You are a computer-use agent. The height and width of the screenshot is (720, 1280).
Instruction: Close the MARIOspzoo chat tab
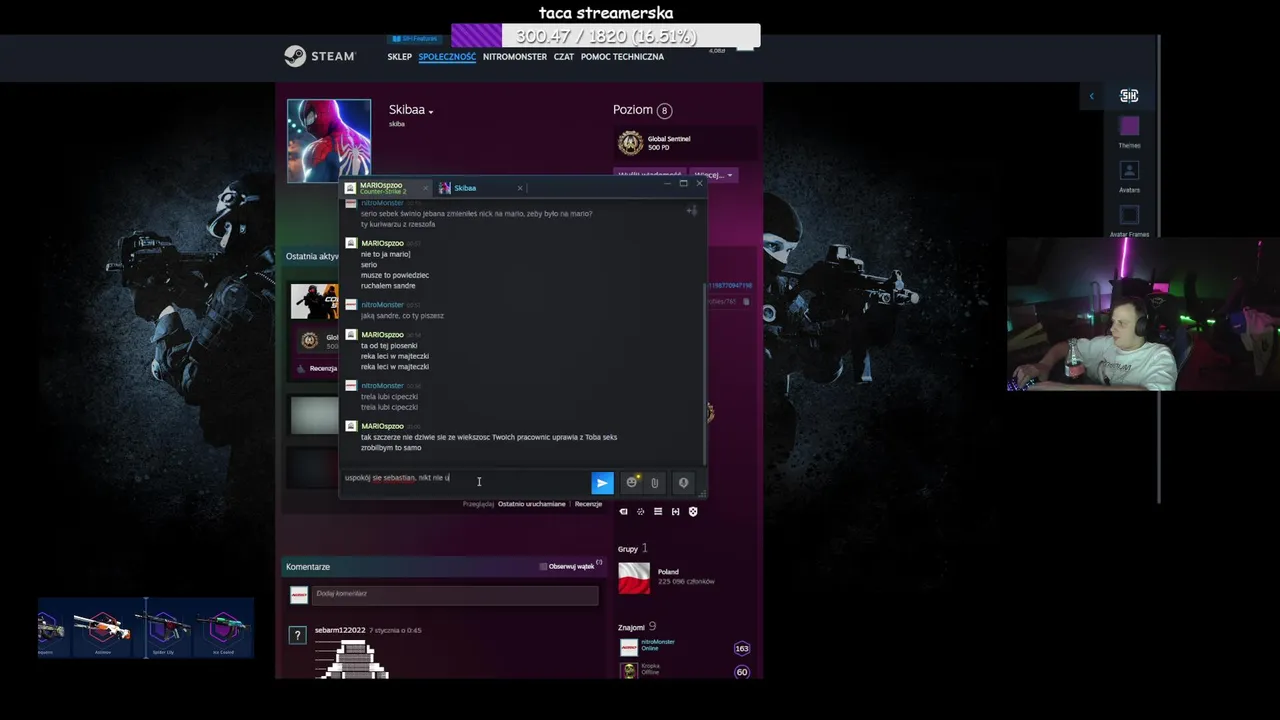click(425, 188)
